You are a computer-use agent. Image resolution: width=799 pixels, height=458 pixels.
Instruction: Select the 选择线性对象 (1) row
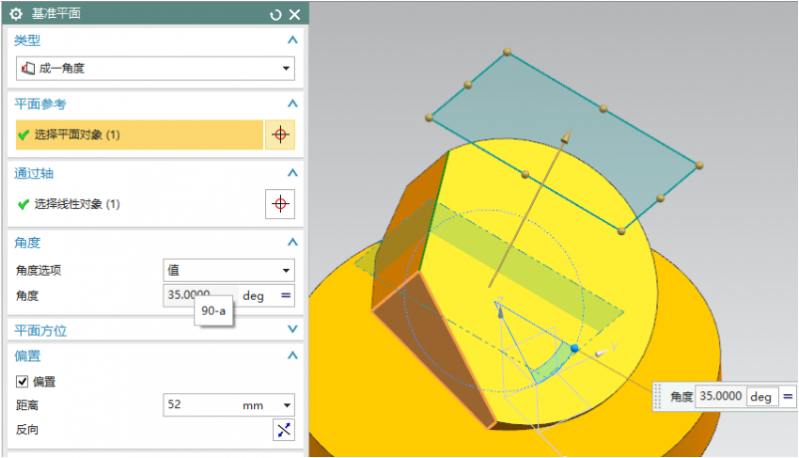[135, 204]
